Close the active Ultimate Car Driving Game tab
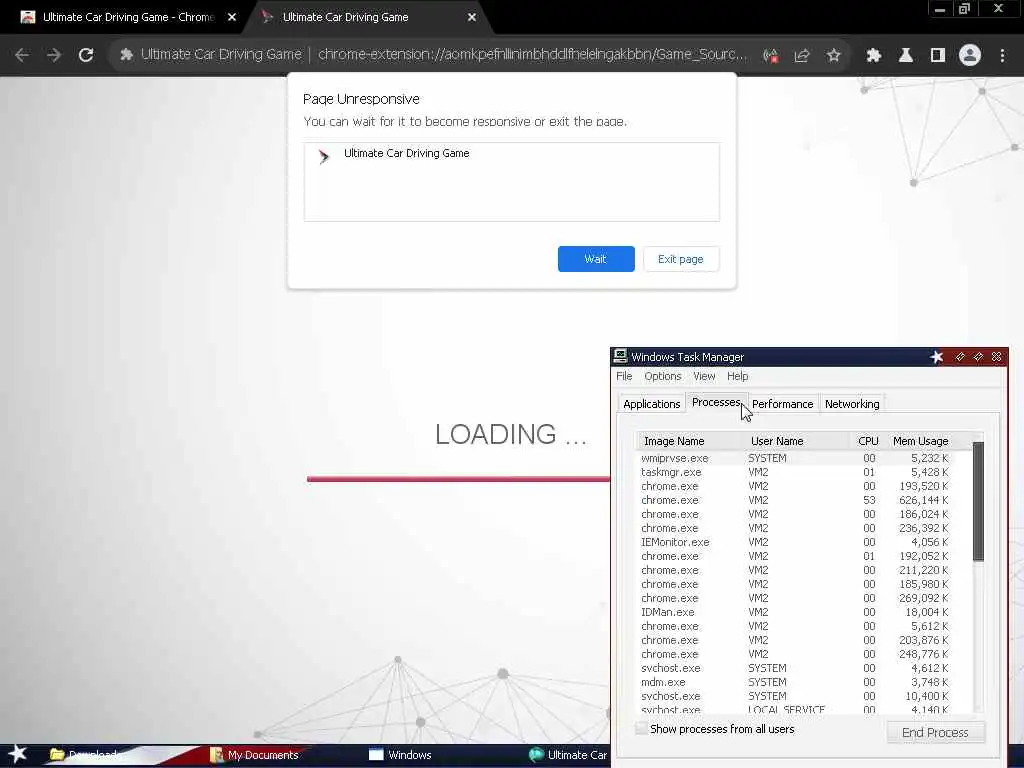The image size is (1024, 768). coord(472,18)
